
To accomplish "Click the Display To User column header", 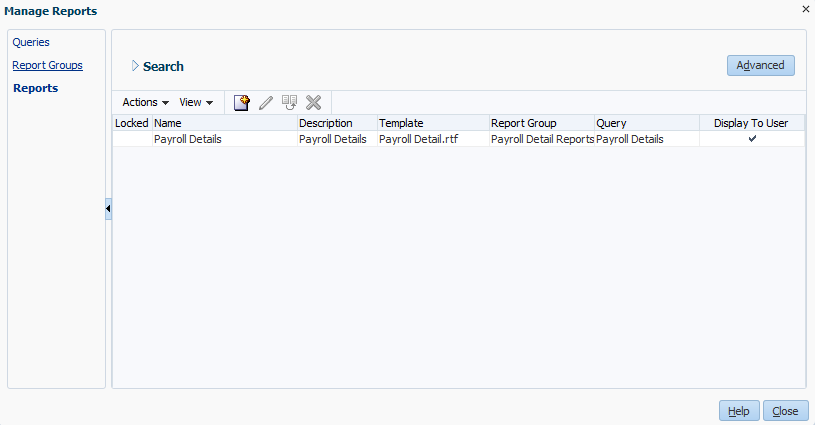I will (752, 123).
